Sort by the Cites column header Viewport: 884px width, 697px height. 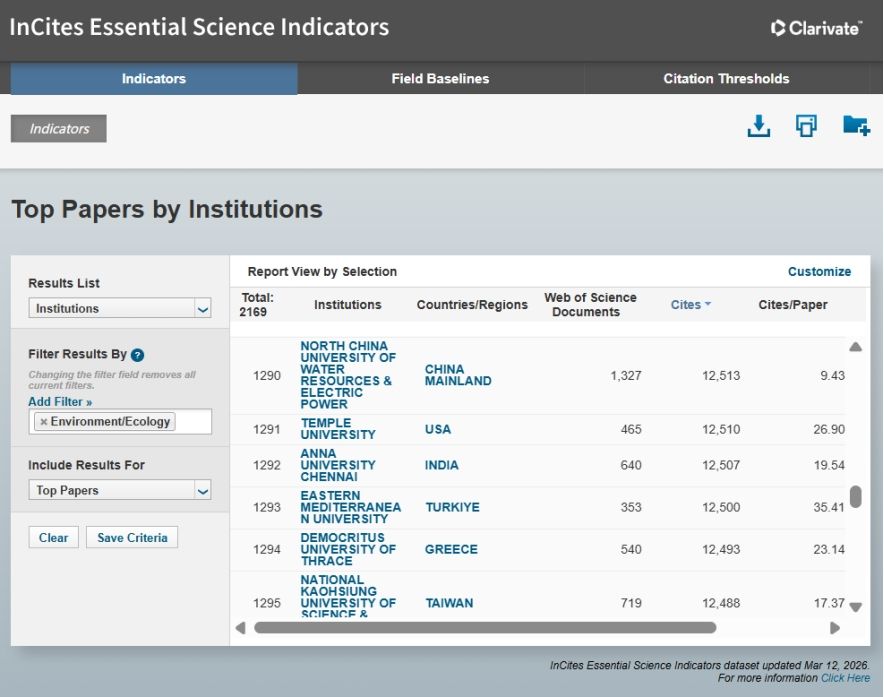pos(690,305)
